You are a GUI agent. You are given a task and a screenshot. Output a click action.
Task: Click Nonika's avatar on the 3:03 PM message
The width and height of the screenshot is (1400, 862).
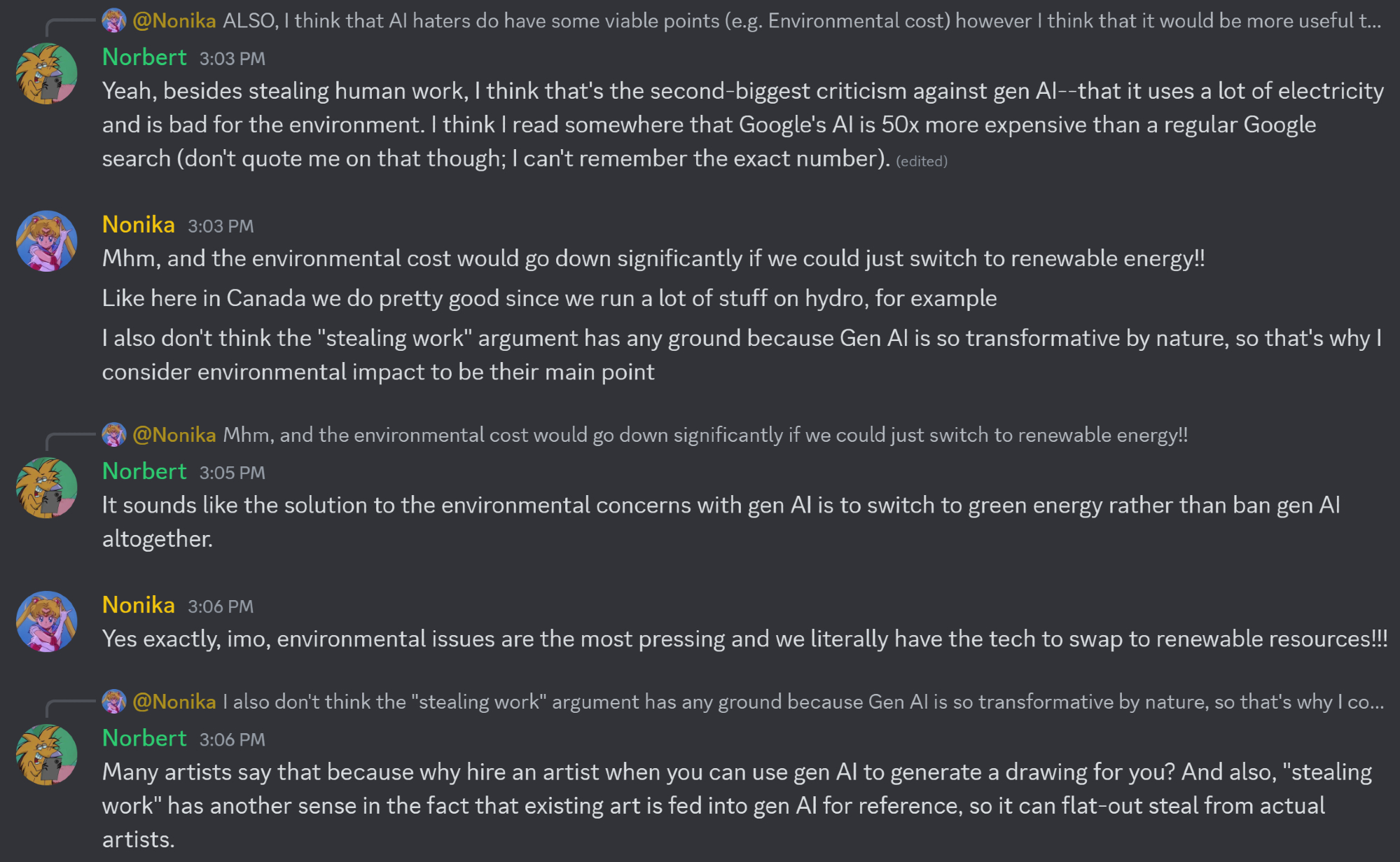[47, 242]
